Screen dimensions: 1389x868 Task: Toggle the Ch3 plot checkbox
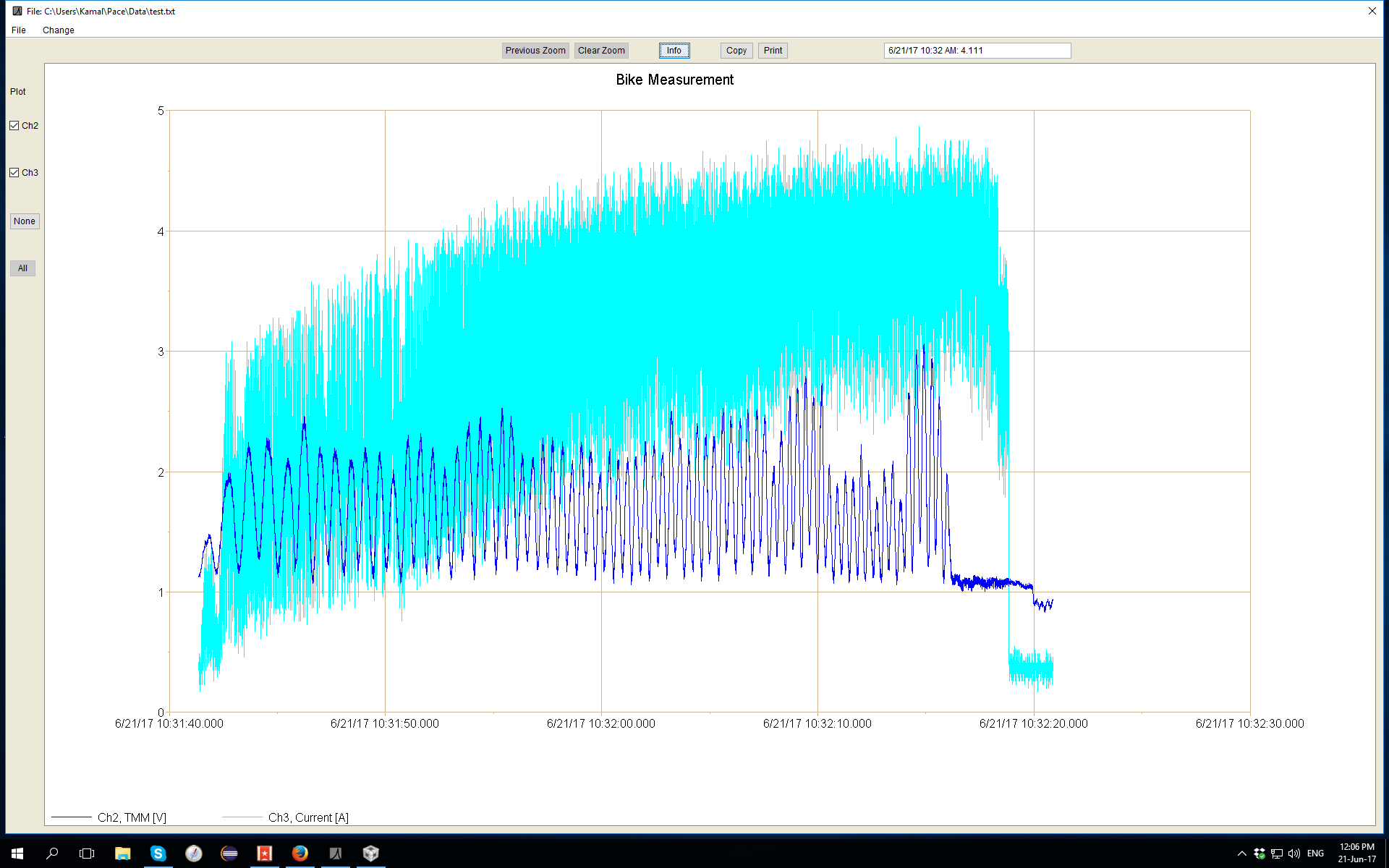14,173
